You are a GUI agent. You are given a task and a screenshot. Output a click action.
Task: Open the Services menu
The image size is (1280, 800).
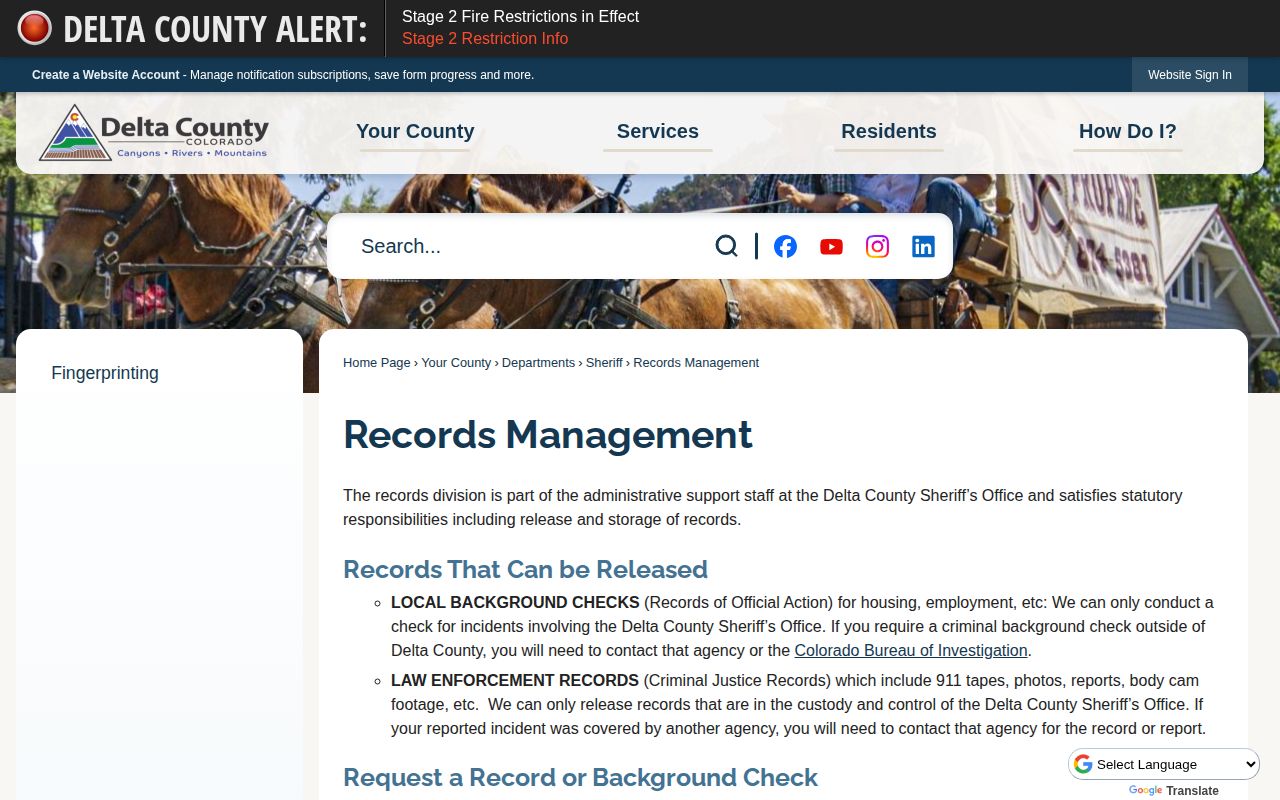(658, 131)
